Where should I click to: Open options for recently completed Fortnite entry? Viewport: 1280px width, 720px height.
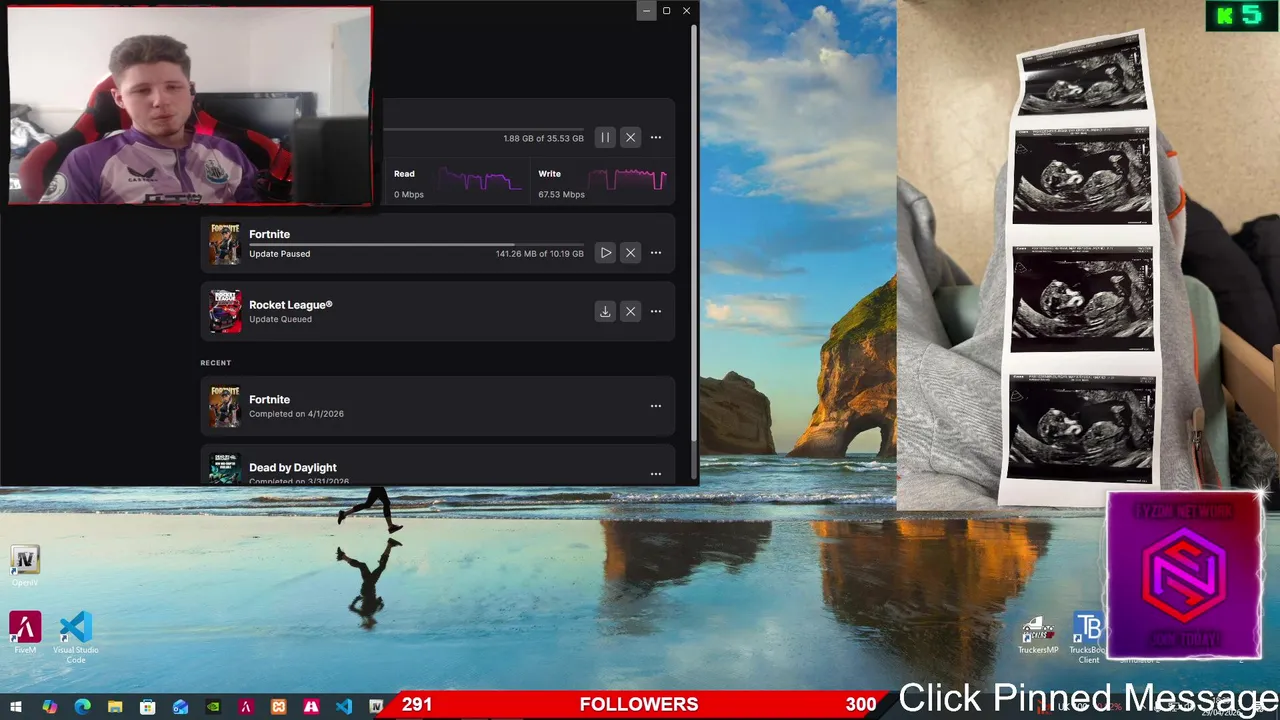(x=656, y=406)
